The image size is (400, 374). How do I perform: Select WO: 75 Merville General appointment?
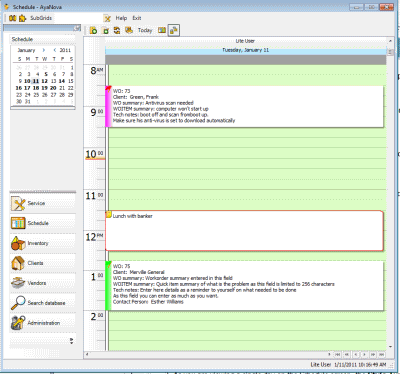(244, 286)
